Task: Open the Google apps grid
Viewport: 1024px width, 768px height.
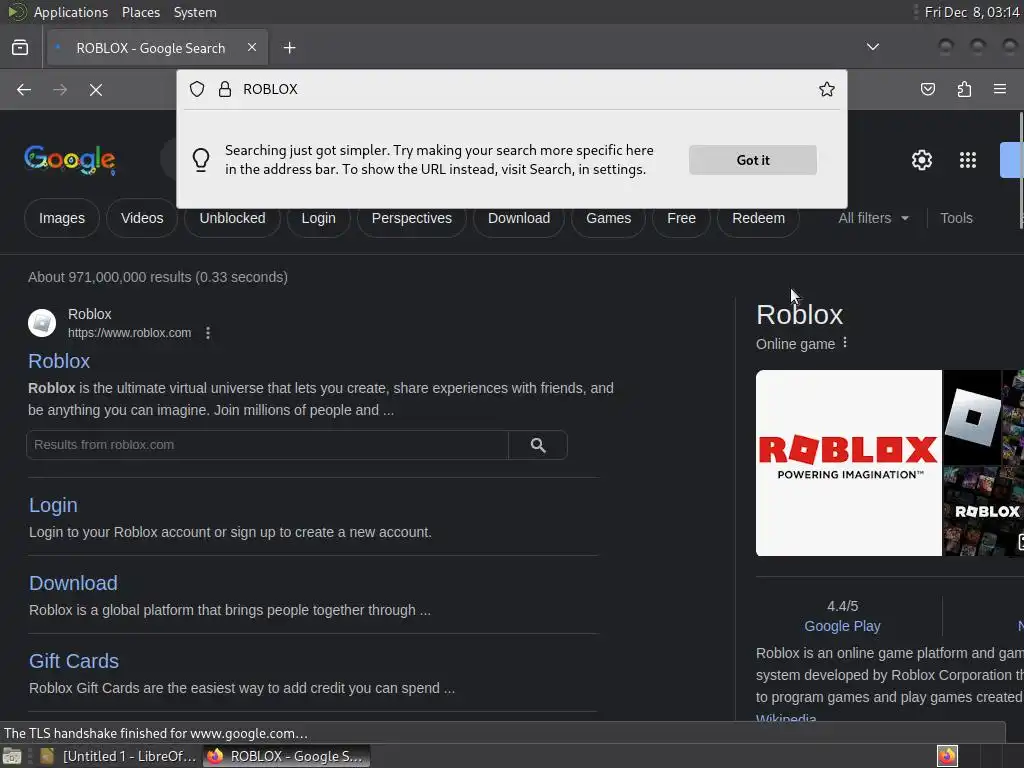Action: coord(968,160)
